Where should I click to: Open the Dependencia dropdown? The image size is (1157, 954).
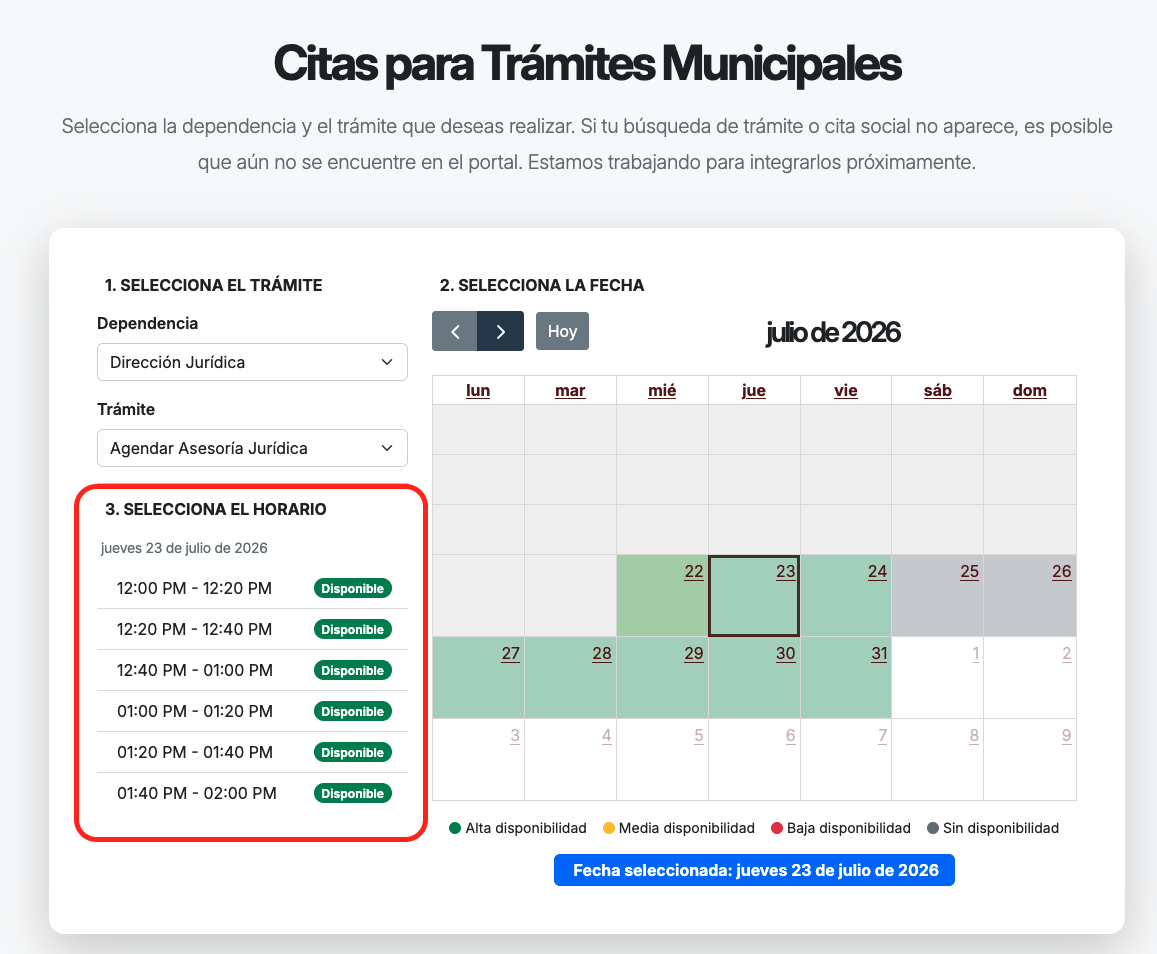point(252,362)
